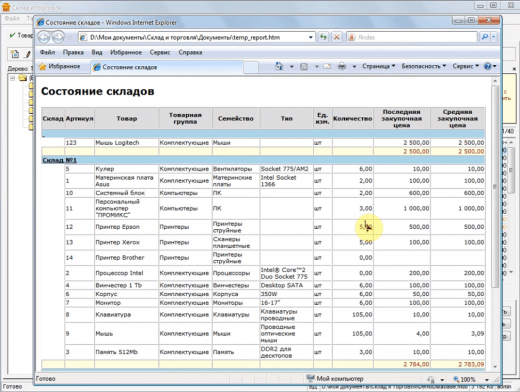Viewport: 520px width, 392px height.
Task: Click the pencil edit icon in Склад и торговля toolbar
Action: [x=28, y=54]
